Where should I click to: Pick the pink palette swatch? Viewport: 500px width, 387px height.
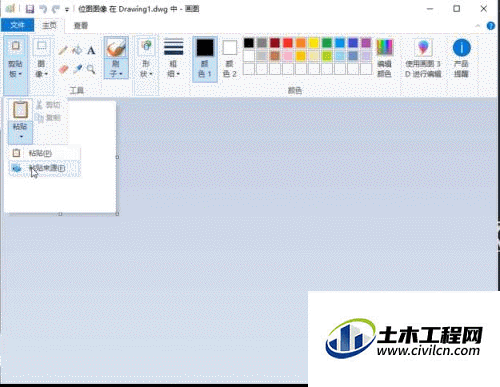(288, 56)
